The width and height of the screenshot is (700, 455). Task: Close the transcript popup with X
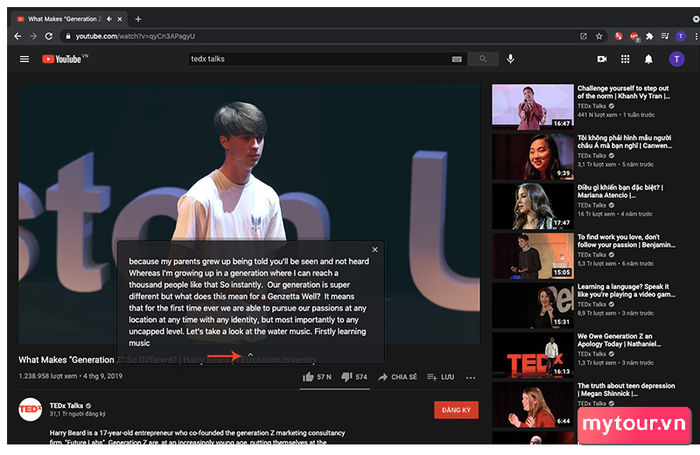(x=375, y=250)
